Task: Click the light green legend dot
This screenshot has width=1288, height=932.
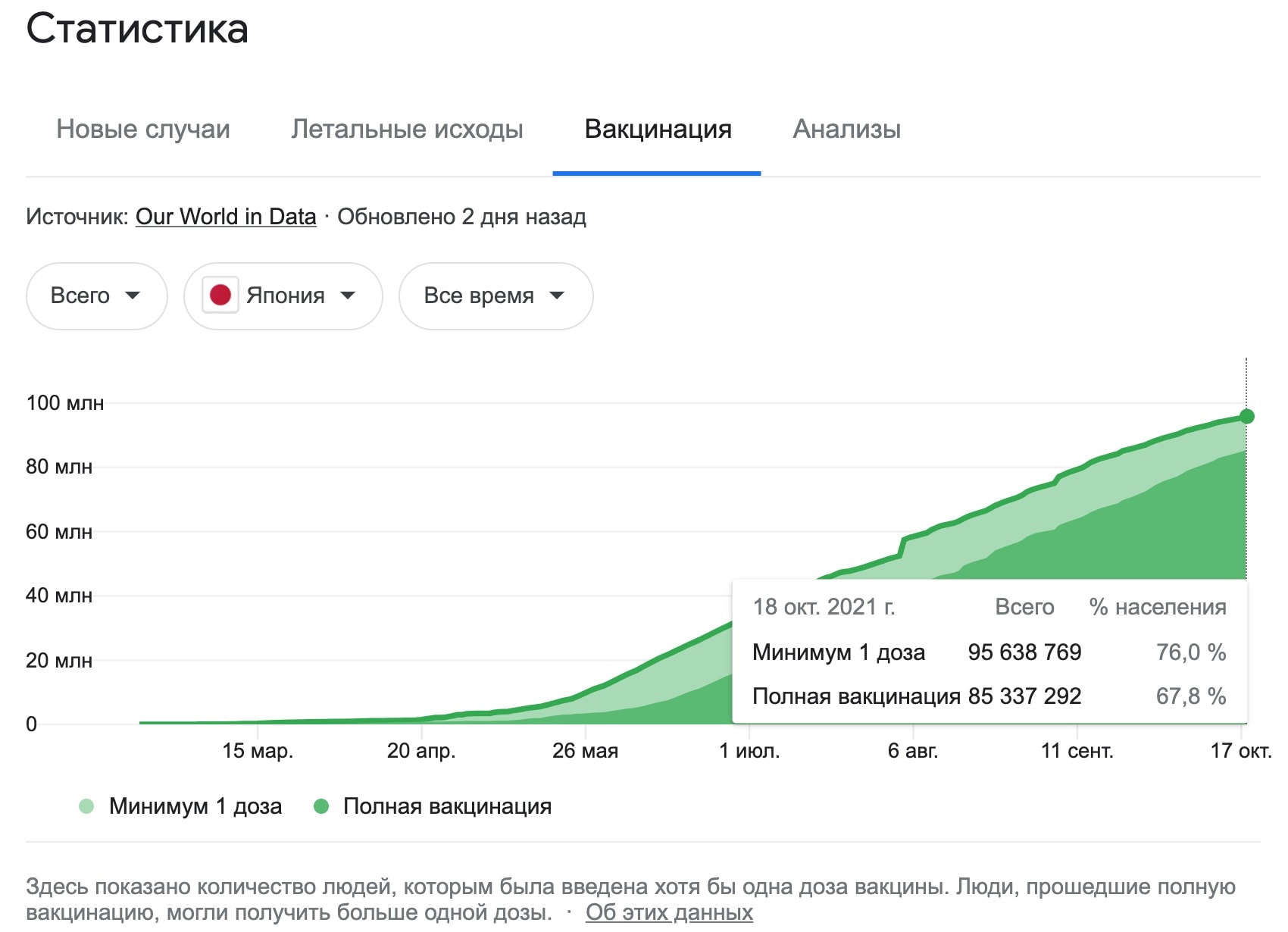Action: click(x=86, y=806)
